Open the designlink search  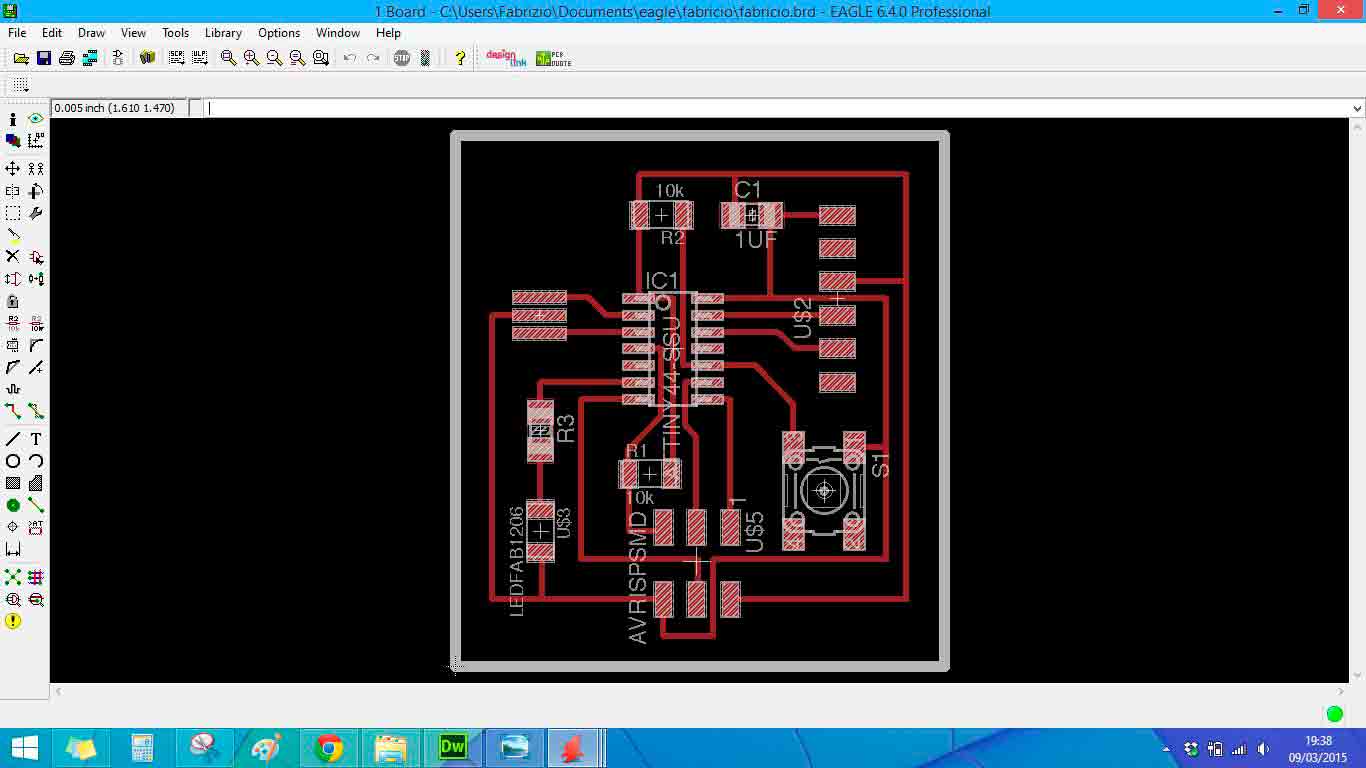coord(505,58)
